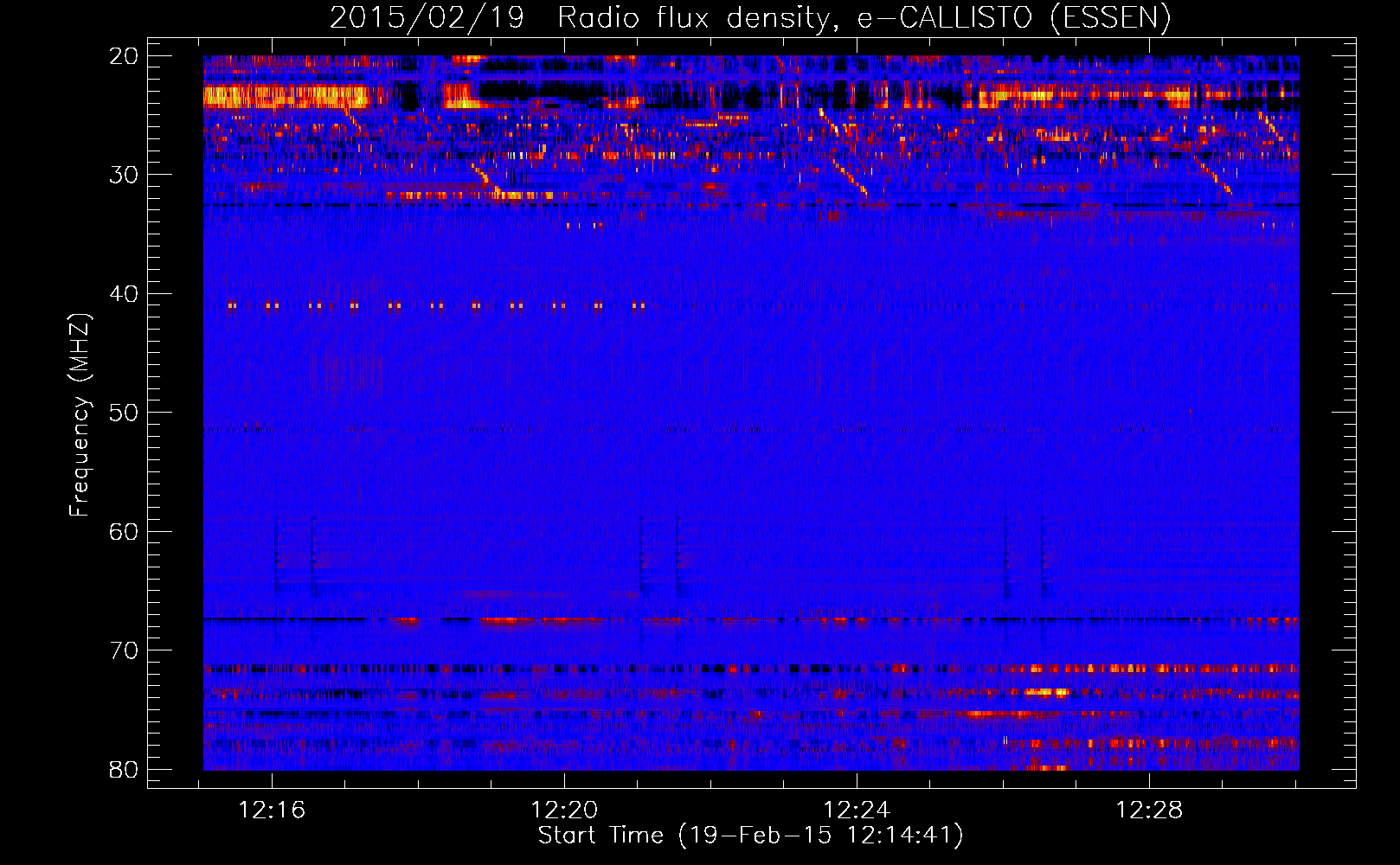The width and height of the screenshot is (1400, 865).
Task: Pick the 50 MHz frequency tick label
Action: (x=125, y=413)
